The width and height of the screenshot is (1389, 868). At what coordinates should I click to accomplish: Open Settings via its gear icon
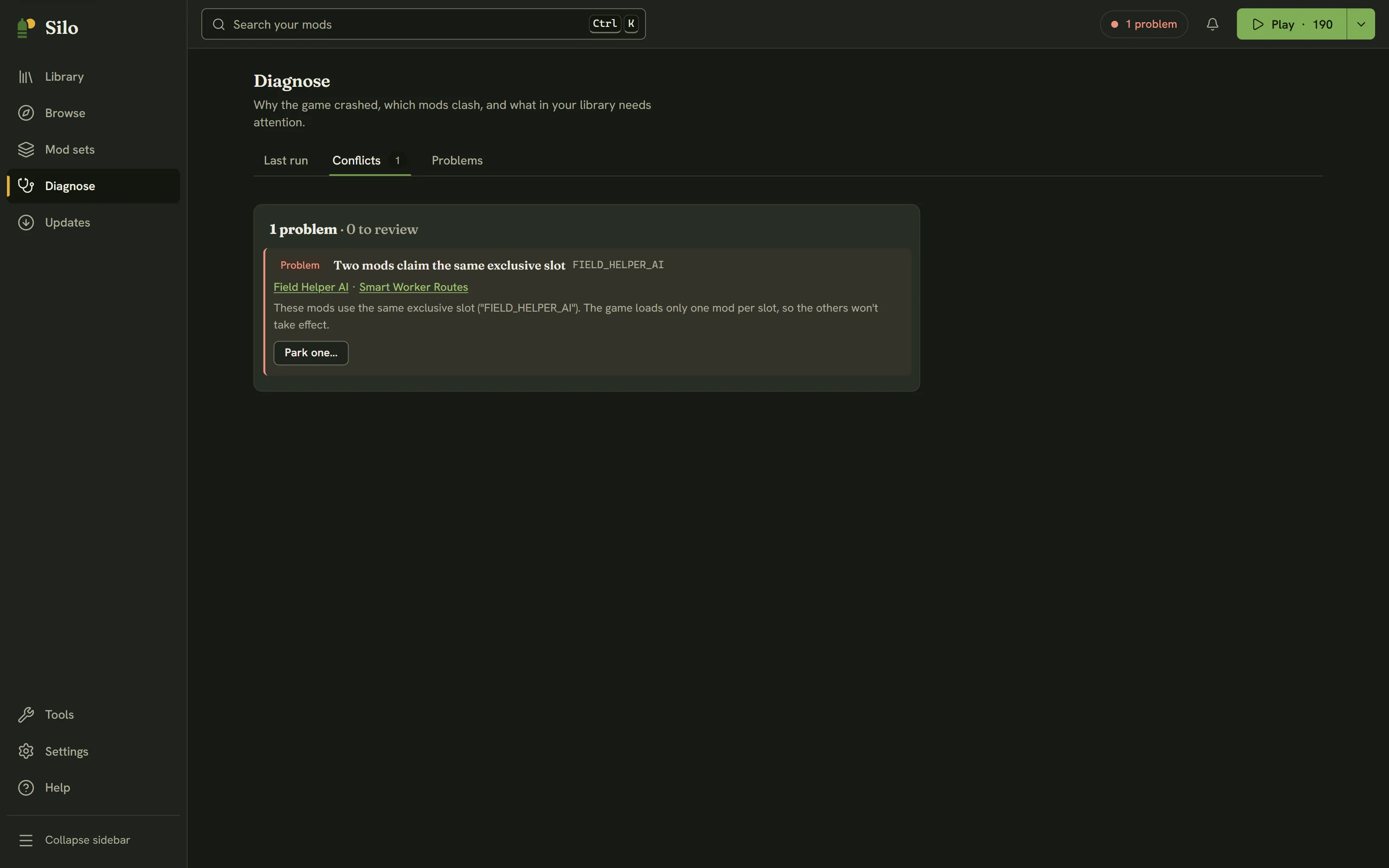pos(26,751)
